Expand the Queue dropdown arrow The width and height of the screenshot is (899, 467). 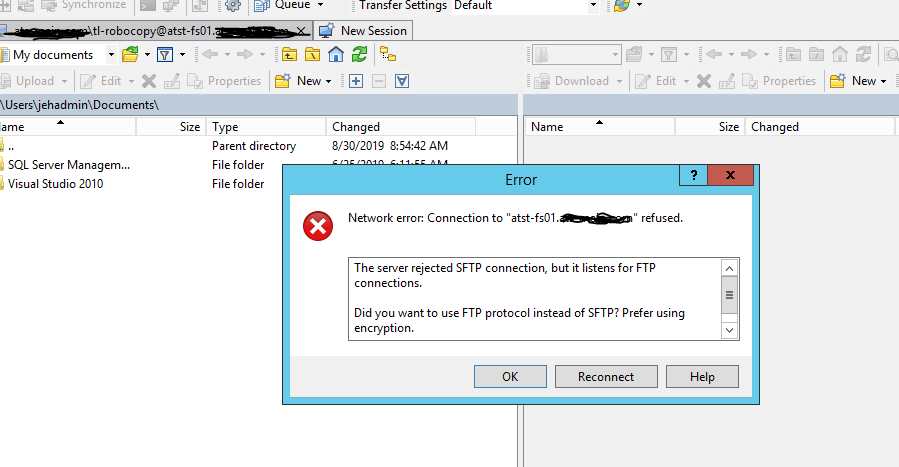click(320, 5)
